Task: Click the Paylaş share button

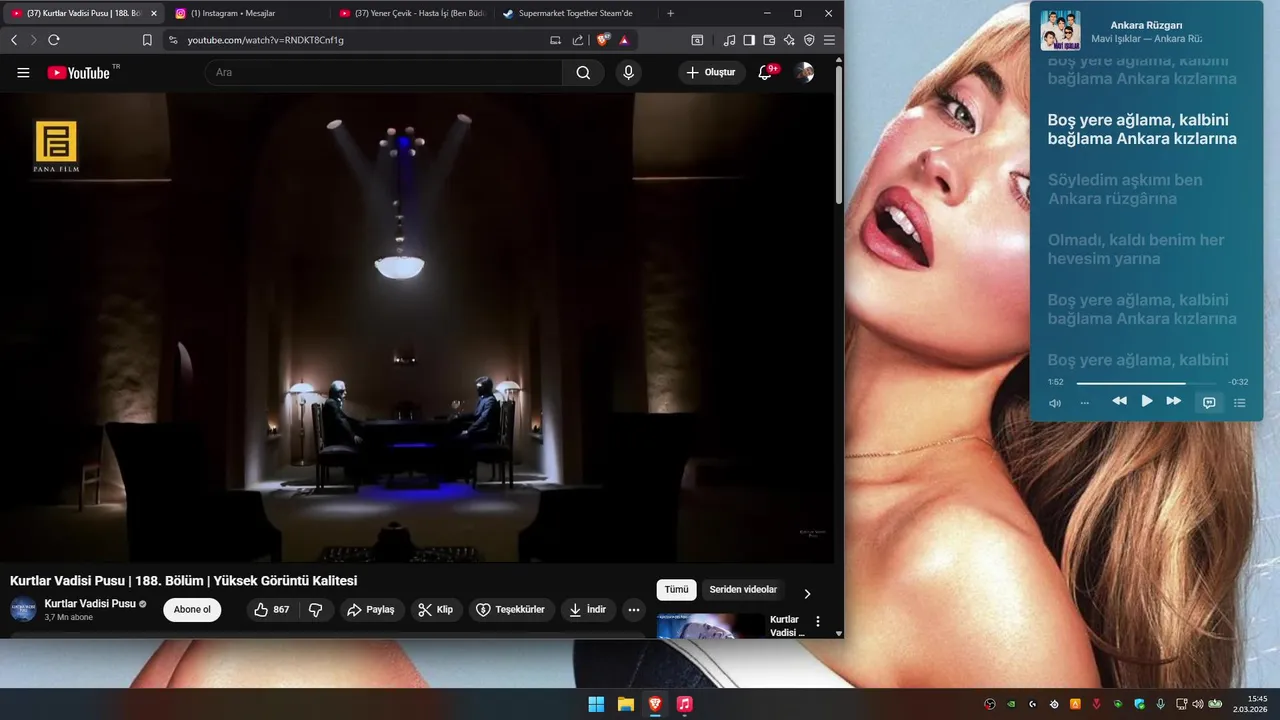Action: pyautogui.click(x=371, y=610)
